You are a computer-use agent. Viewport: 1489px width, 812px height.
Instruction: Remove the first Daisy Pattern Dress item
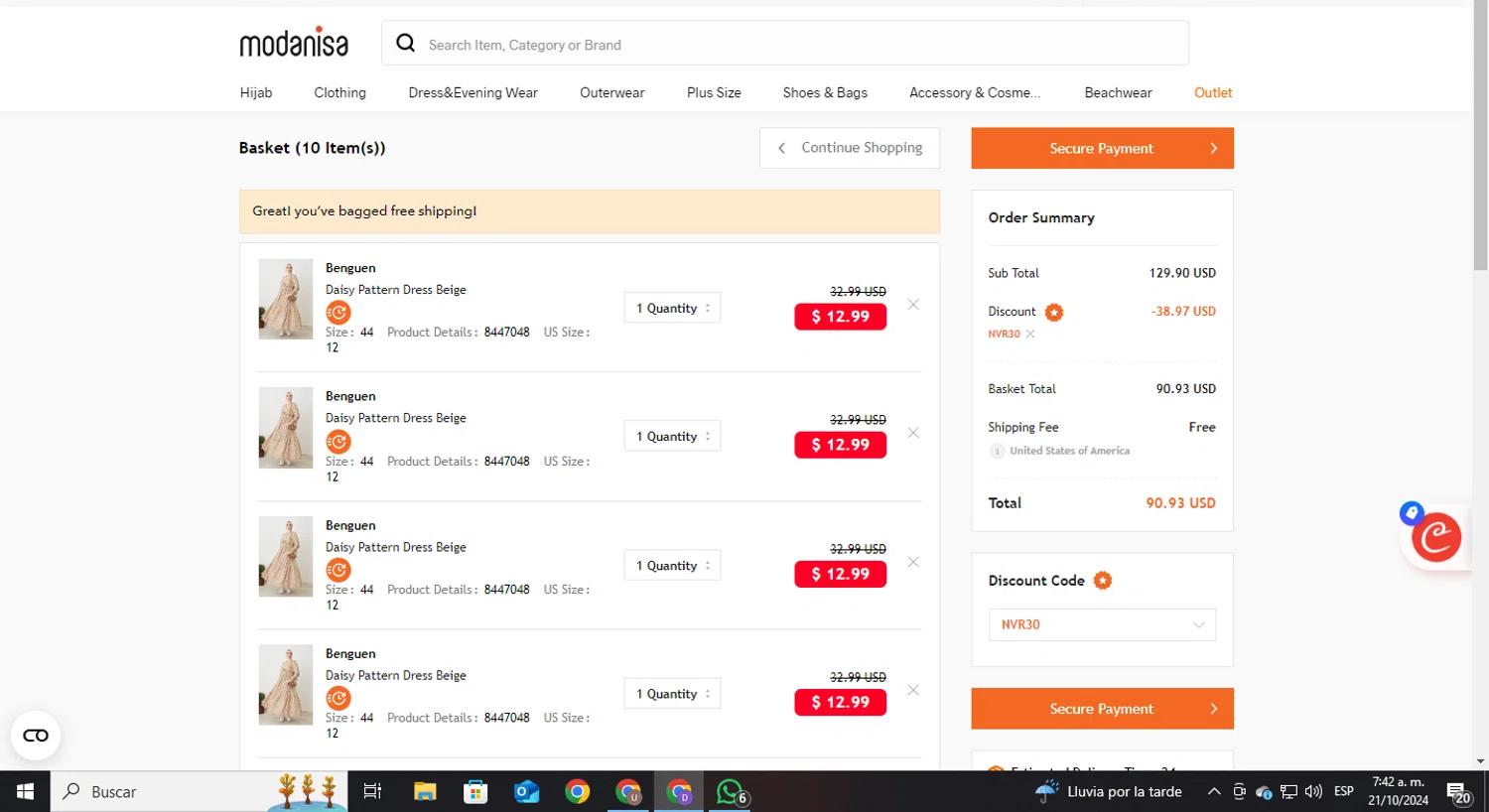pos(913,305)
